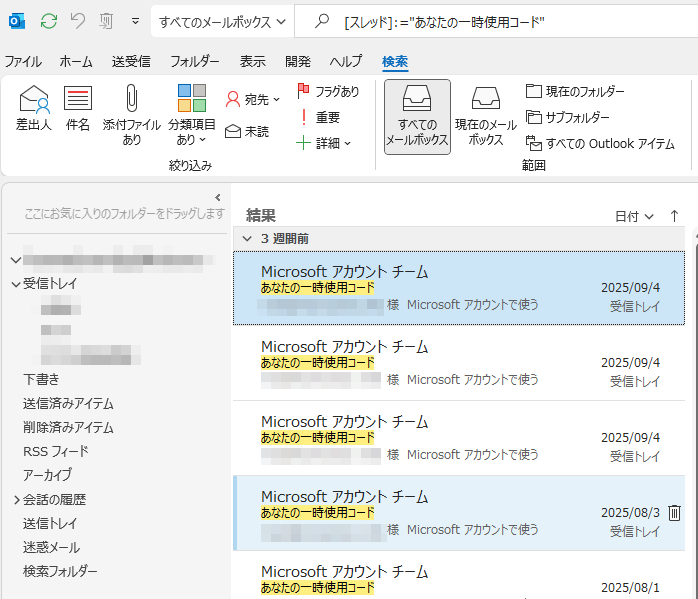Switch to the ホーム tab
The width and height of the screenshot is (698, 599).
(x=76, y=61)
